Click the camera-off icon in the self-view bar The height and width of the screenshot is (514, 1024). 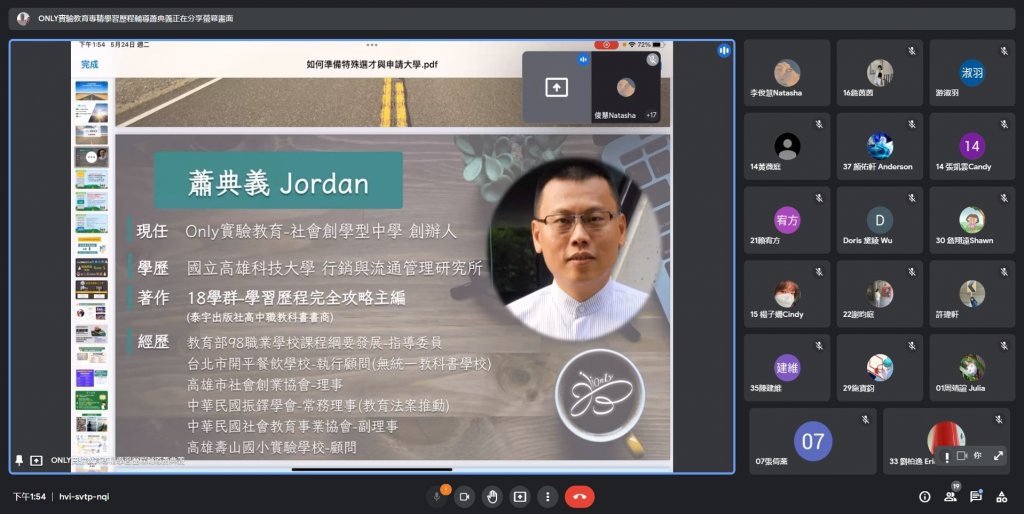click(962, 456)
